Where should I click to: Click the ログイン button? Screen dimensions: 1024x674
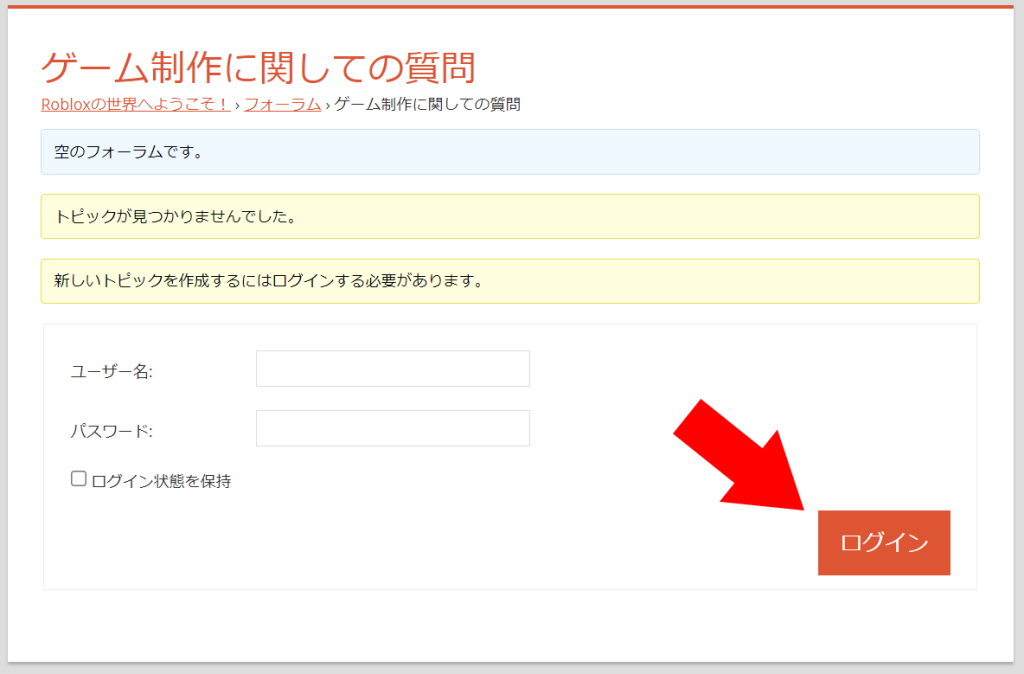coord(884,543)
